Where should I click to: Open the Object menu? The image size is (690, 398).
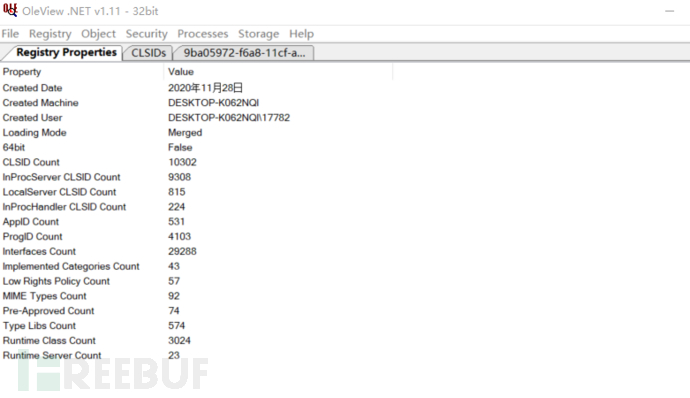pyautogui.click(x=98, y=34)
